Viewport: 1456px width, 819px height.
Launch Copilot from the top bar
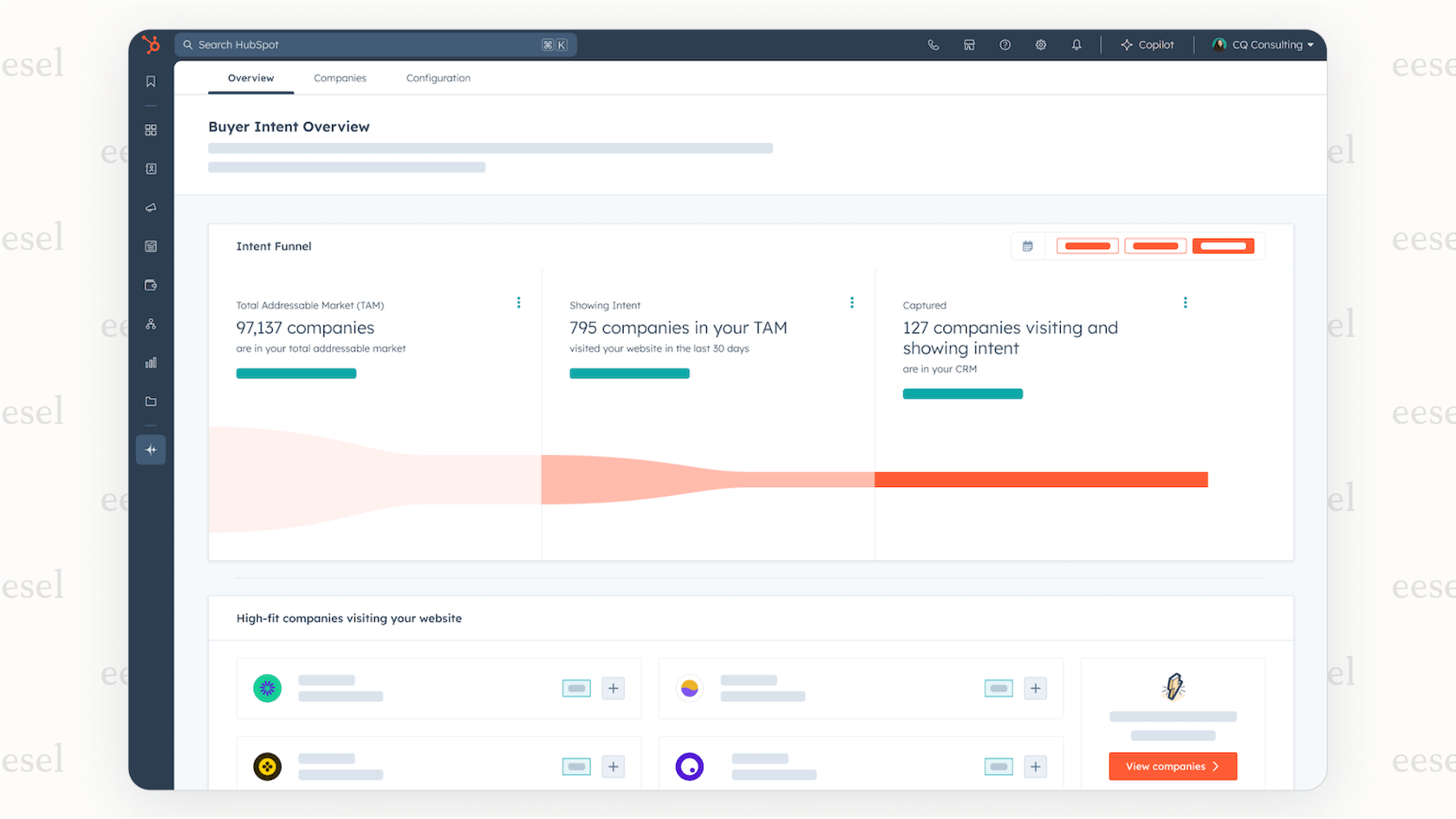1147,44
